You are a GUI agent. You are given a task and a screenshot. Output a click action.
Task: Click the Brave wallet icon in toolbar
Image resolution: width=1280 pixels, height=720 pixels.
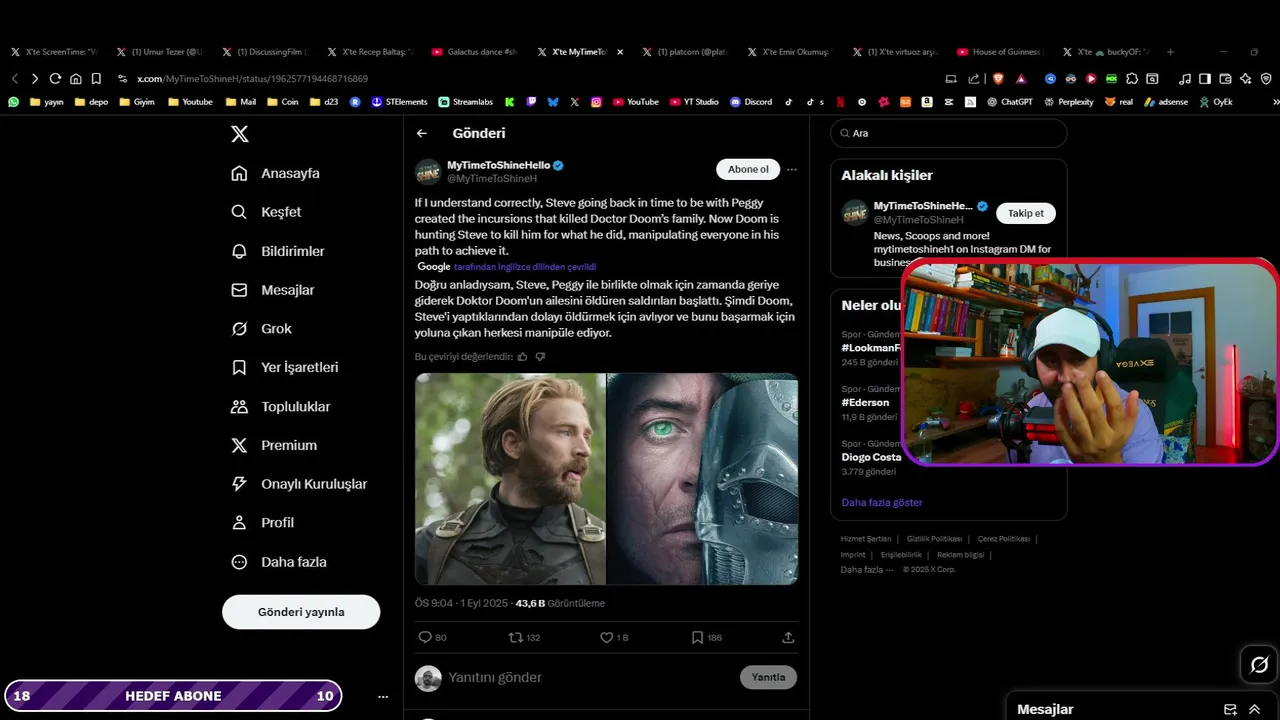[x=1225, y=78]
